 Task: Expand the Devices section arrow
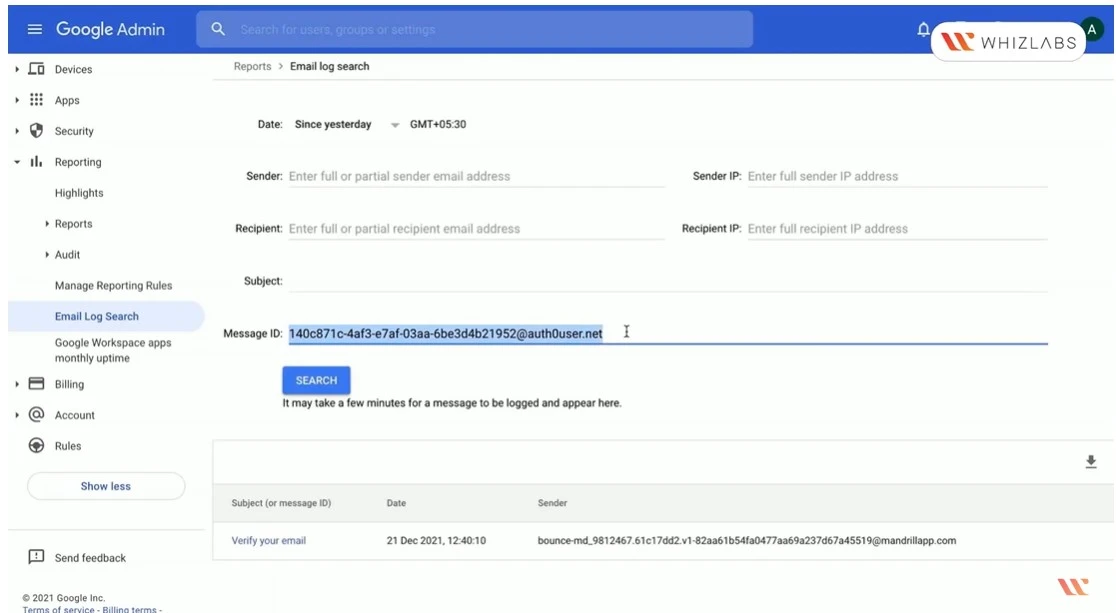(x=17, y=69)
